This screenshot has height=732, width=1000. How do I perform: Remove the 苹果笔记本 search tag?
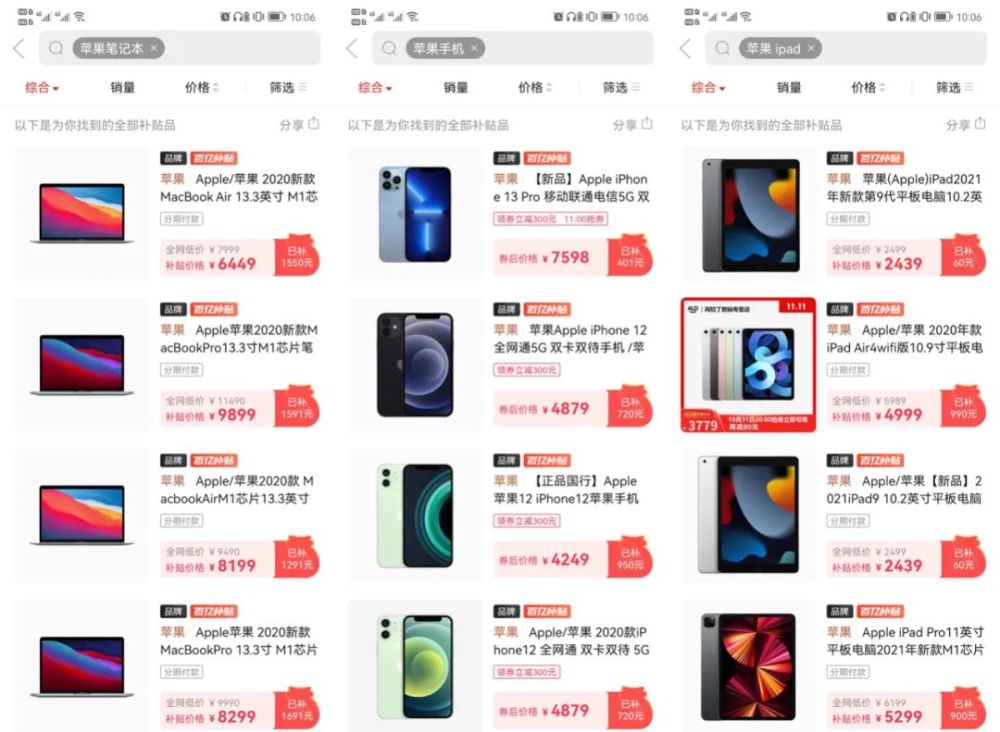154,48
